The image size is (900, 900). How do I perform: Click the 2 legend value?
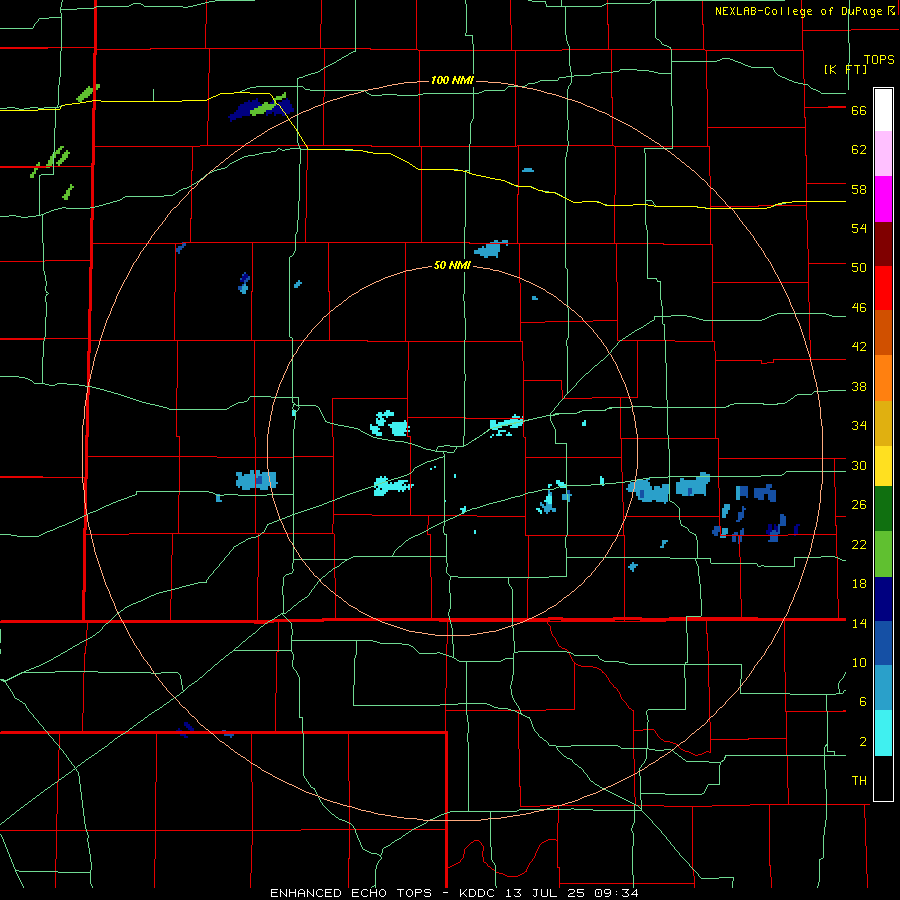863,742
